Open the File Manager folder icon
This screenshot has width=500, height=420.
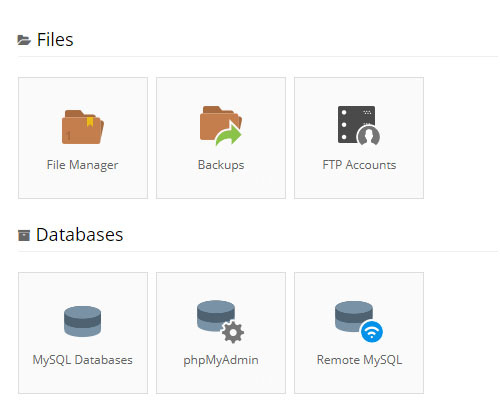coord(83,127)
